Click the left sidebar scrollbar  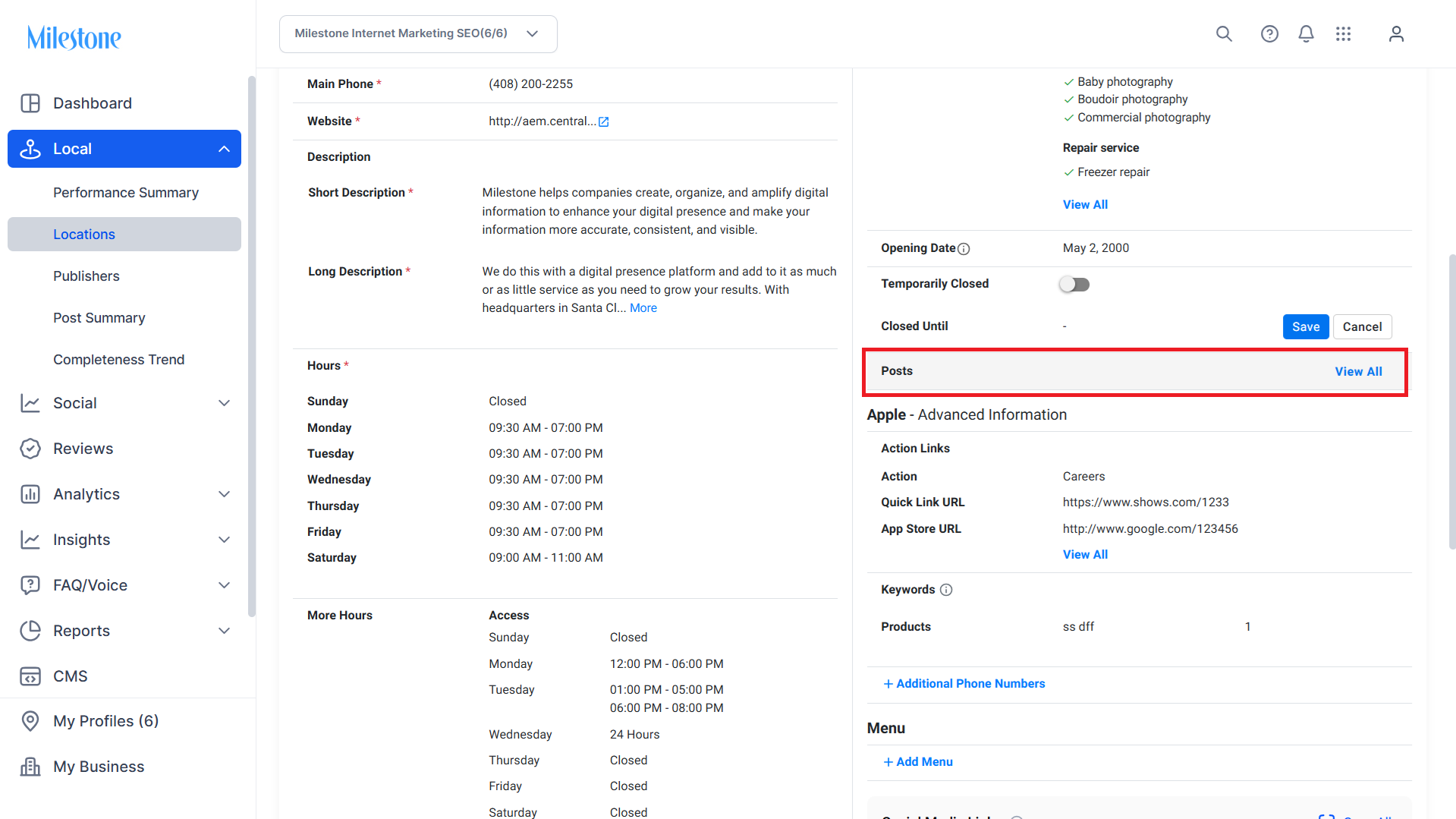(252, 347)
